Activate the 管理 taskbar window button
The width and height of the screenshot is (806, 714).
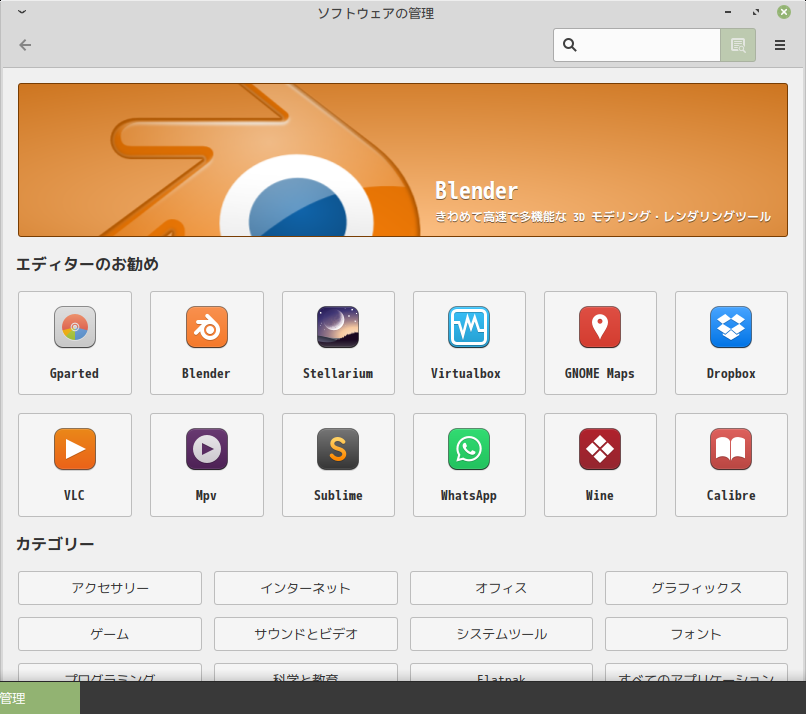click(x=40, y=698)
